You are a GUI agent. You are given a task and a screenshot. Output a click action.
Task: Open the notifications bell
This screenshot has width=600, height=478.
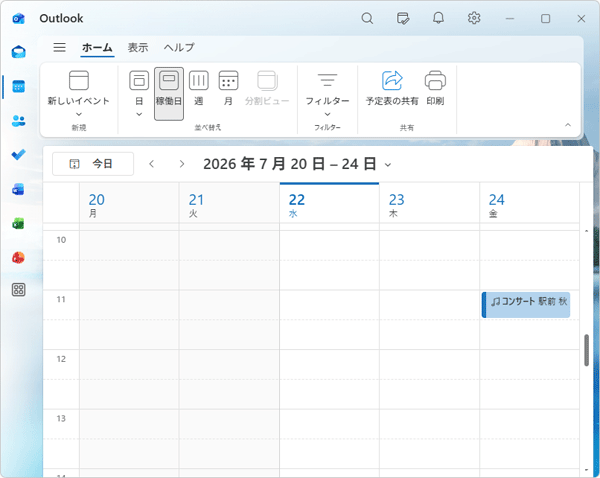pos(438,18)
